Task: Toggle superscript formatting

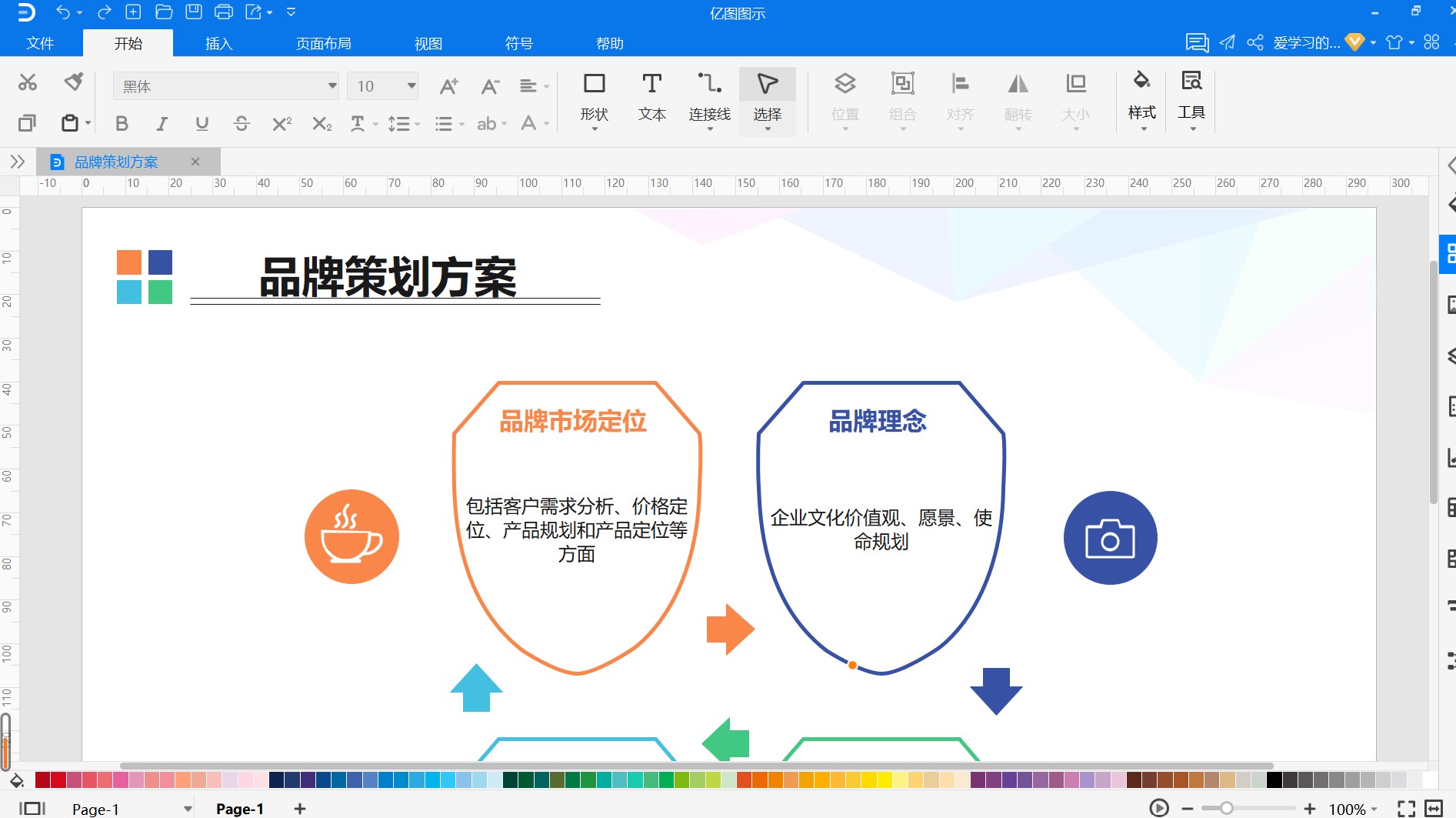Action: [282, 123]
